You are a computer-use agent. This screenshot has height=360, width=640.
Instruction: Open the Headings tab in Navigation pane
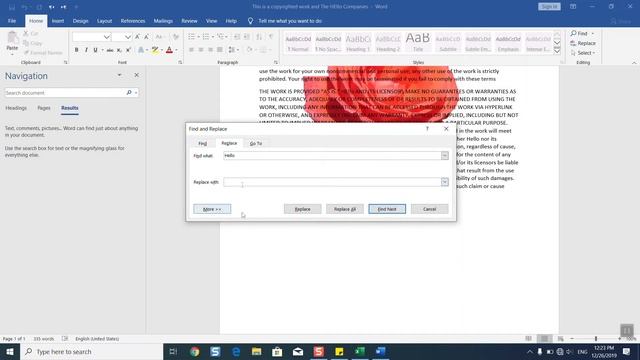[16, 108]
